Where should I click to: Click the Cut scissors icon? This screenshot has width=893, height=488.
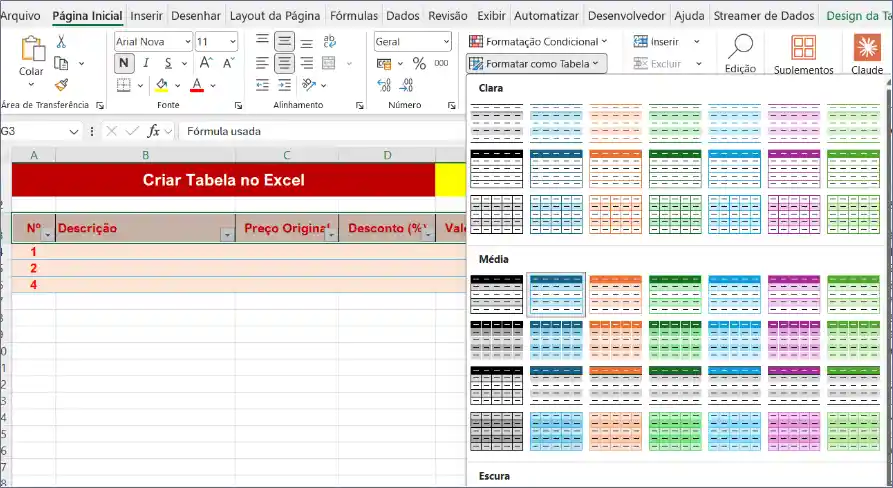point(61,42)
